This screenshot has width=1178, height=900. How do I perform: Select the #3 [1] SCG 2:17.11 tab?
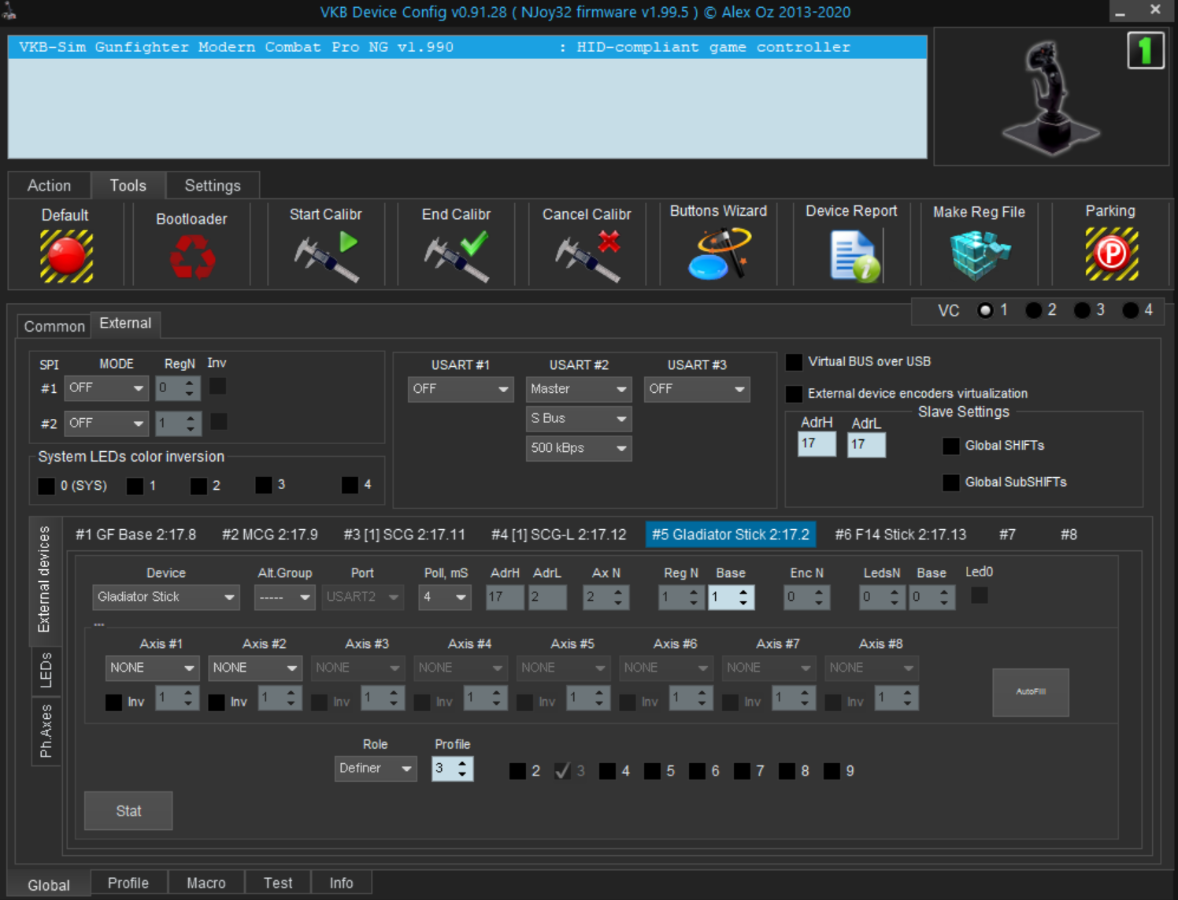(x=404, y=535)
